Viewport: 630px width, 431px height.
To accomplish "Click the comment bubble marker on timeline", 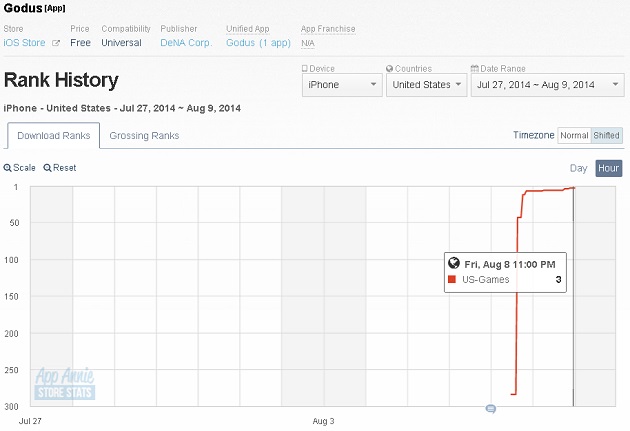I will 491,409.
